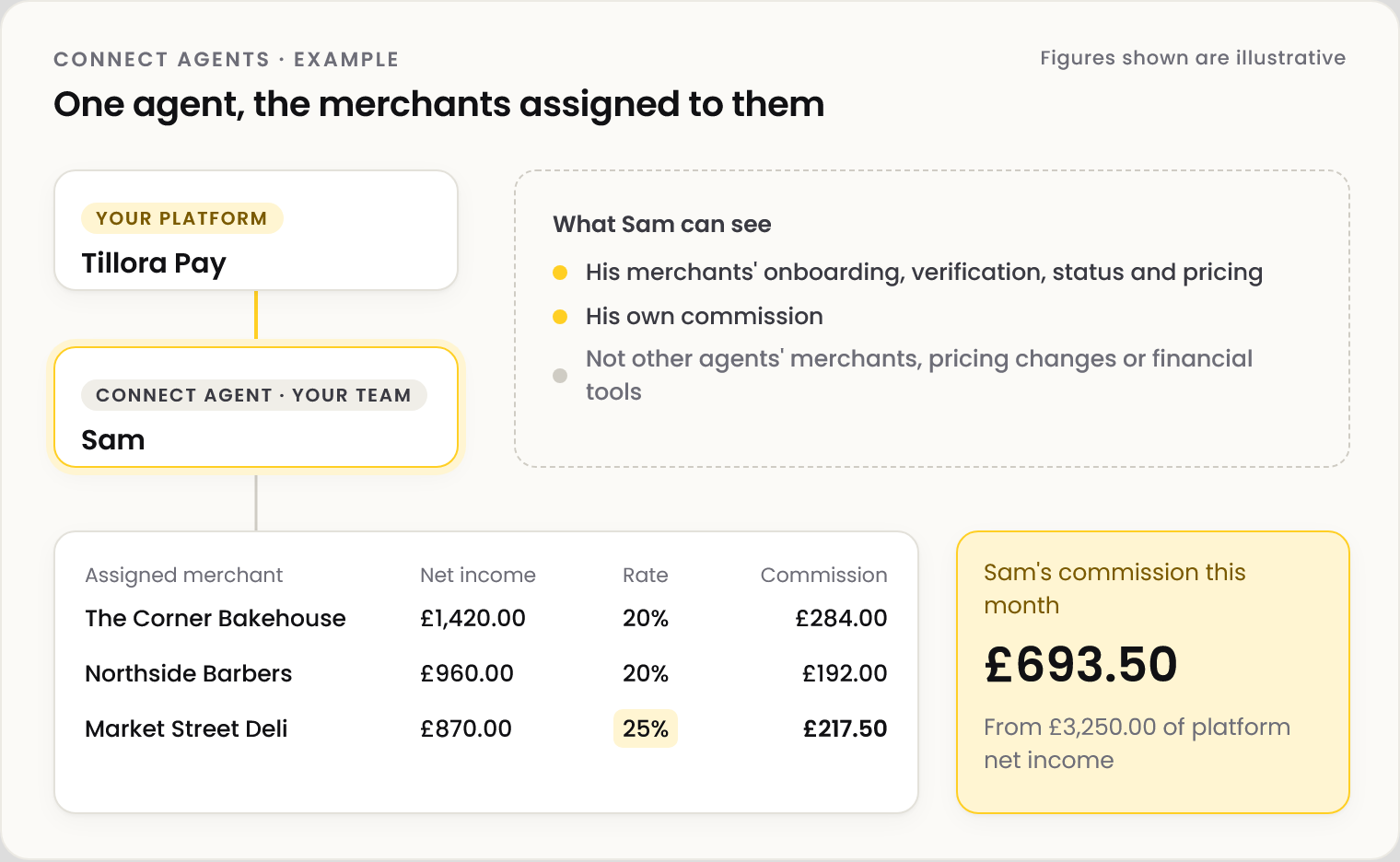Click the 'Commission' column header
Viewport: 1400px width, 862px height.
pos(823,576)
